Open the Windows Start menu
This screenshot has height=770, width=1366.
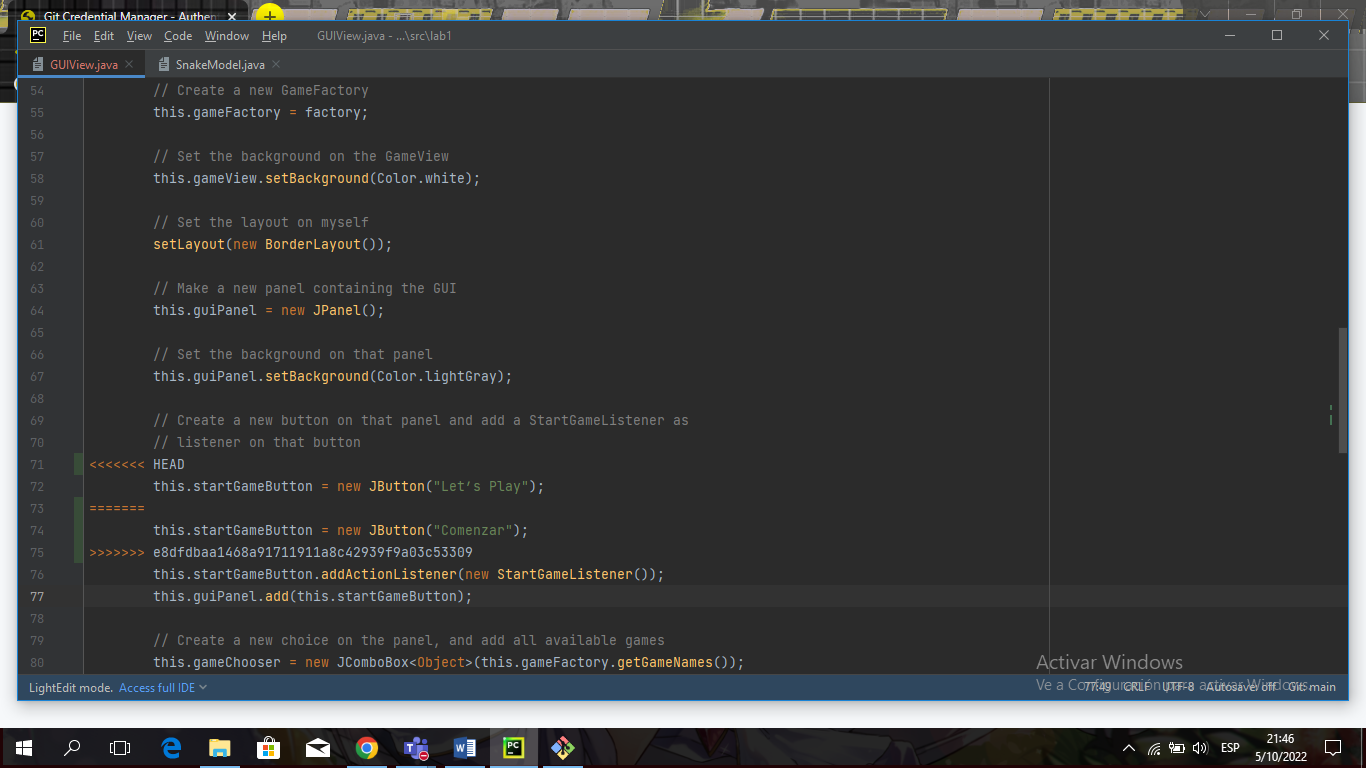click(x=22, y=747)
